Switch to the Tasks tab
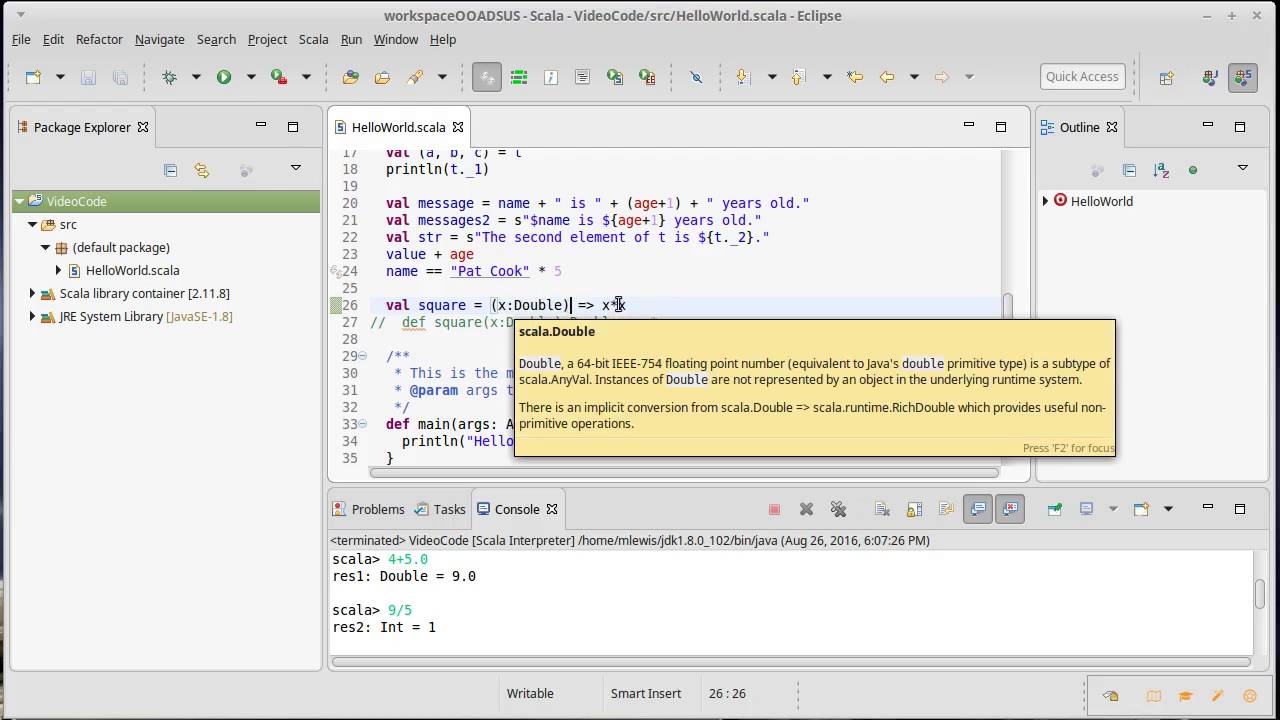This screenshot has width=1280, height=720. [441, 509]
